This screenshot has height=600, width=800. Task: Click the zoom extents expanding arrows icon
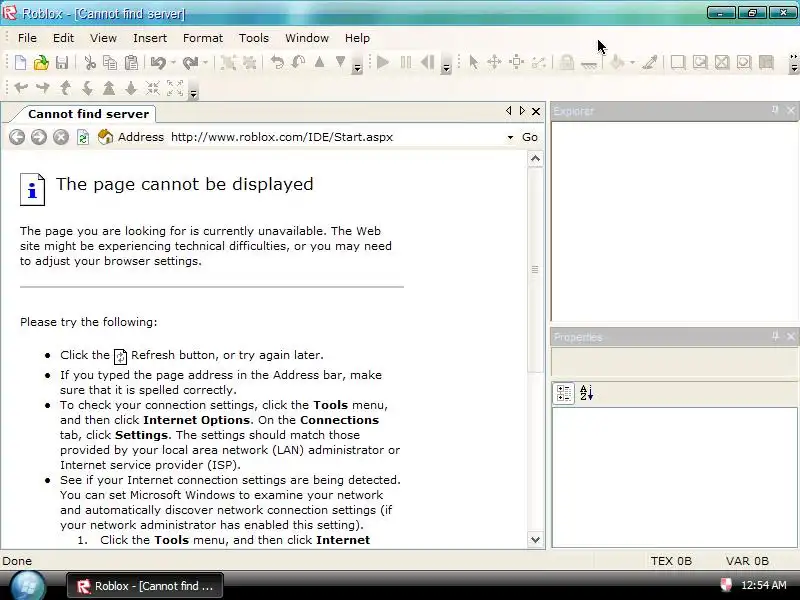(175, 88)
